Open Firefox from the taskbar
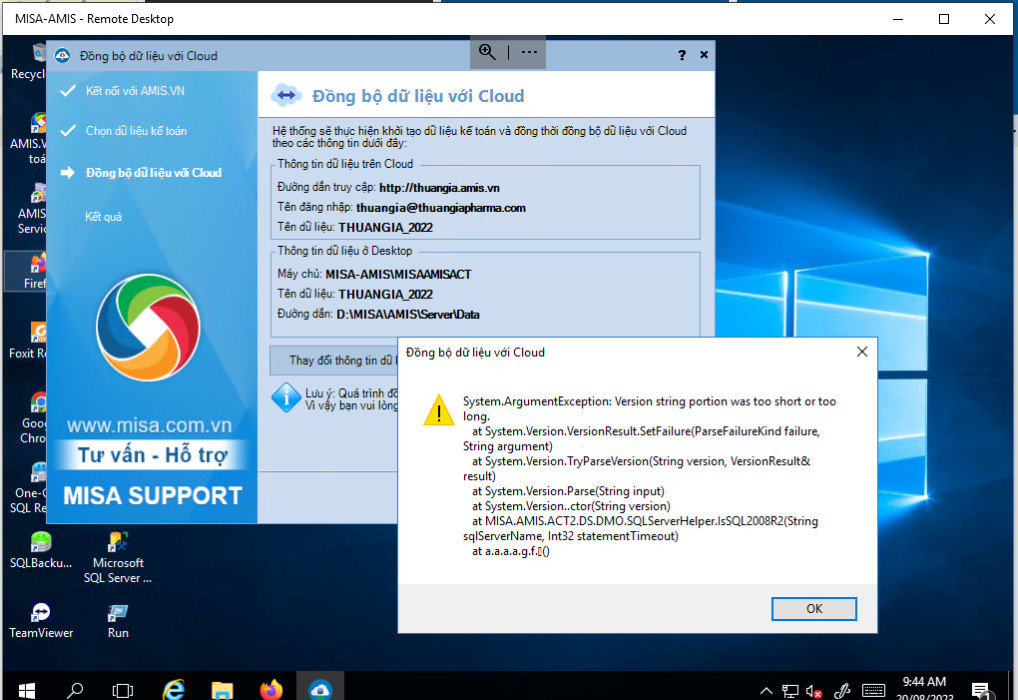The width and height of the screenshot is (1018, 700). (271, 690)
